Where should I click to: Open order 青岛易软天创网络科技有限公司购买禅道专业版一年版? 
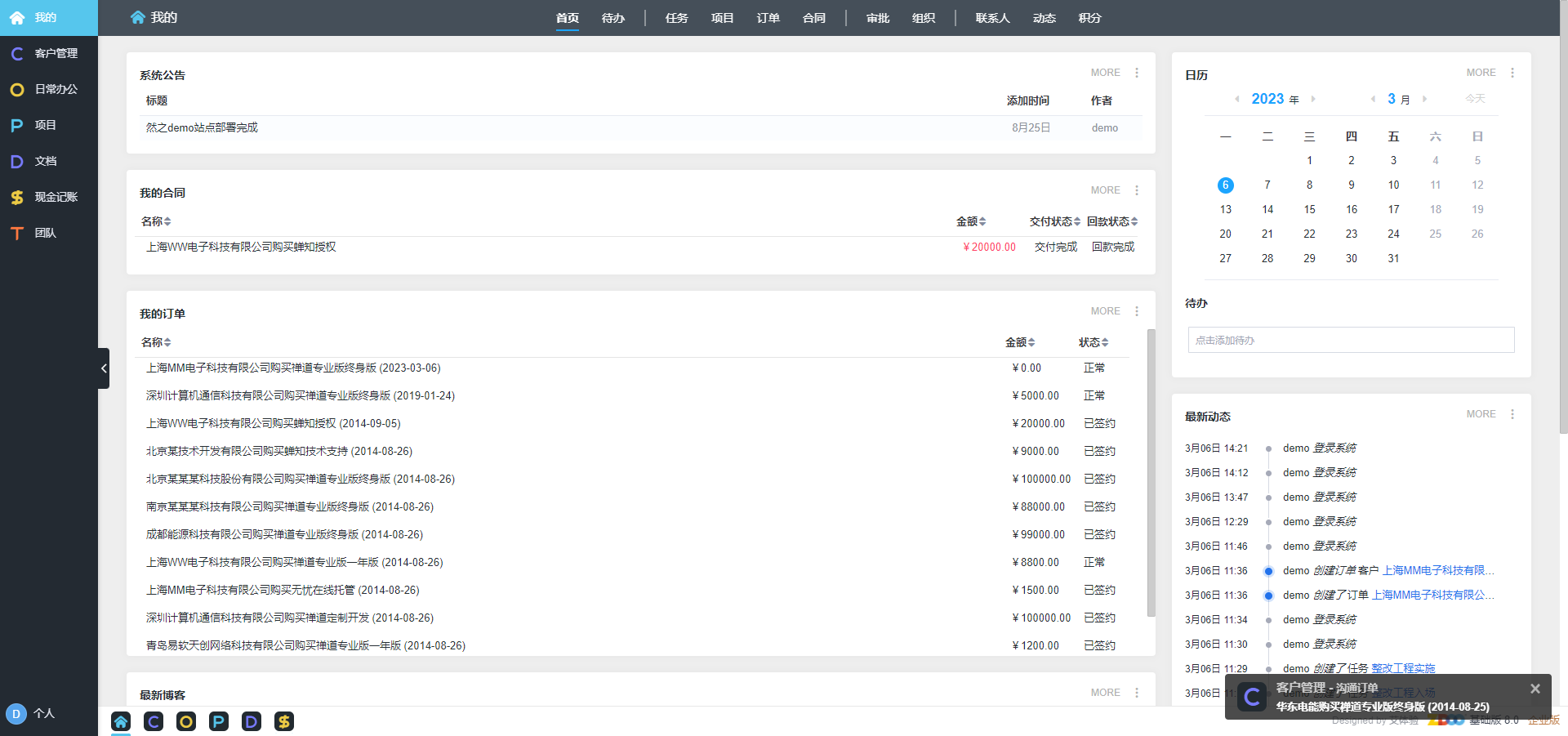point(305,645)
